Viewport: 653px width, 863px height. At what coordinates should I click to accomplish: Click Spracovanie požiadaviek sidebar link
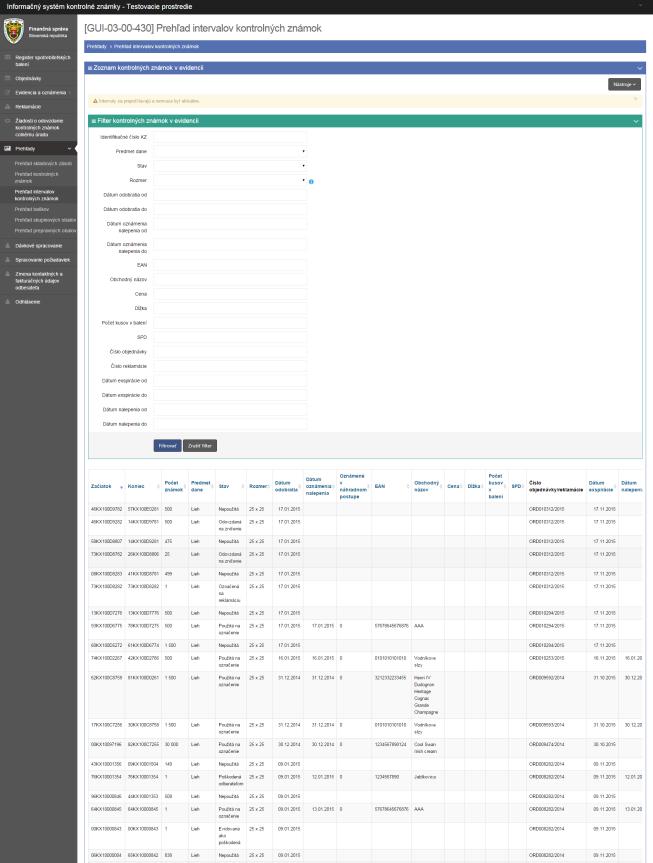click(x=42, y=260)
